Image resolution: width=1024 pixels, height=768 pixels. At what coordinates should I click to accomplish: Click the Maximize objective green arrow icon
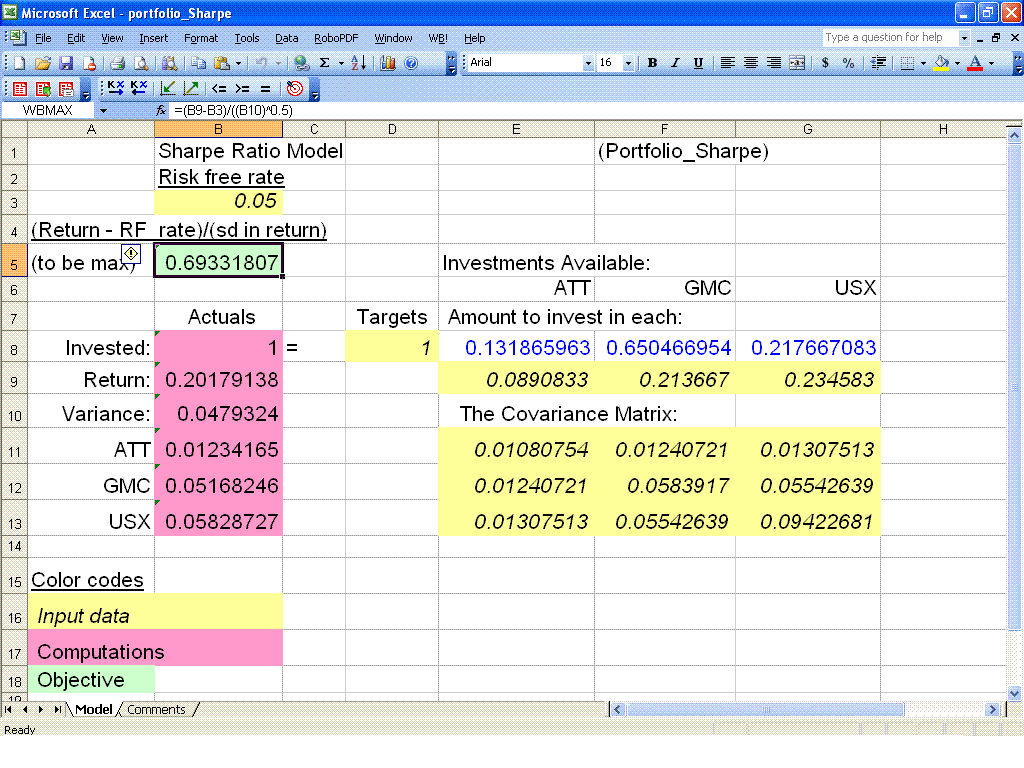pyautogui.click(x=191, y=88)
